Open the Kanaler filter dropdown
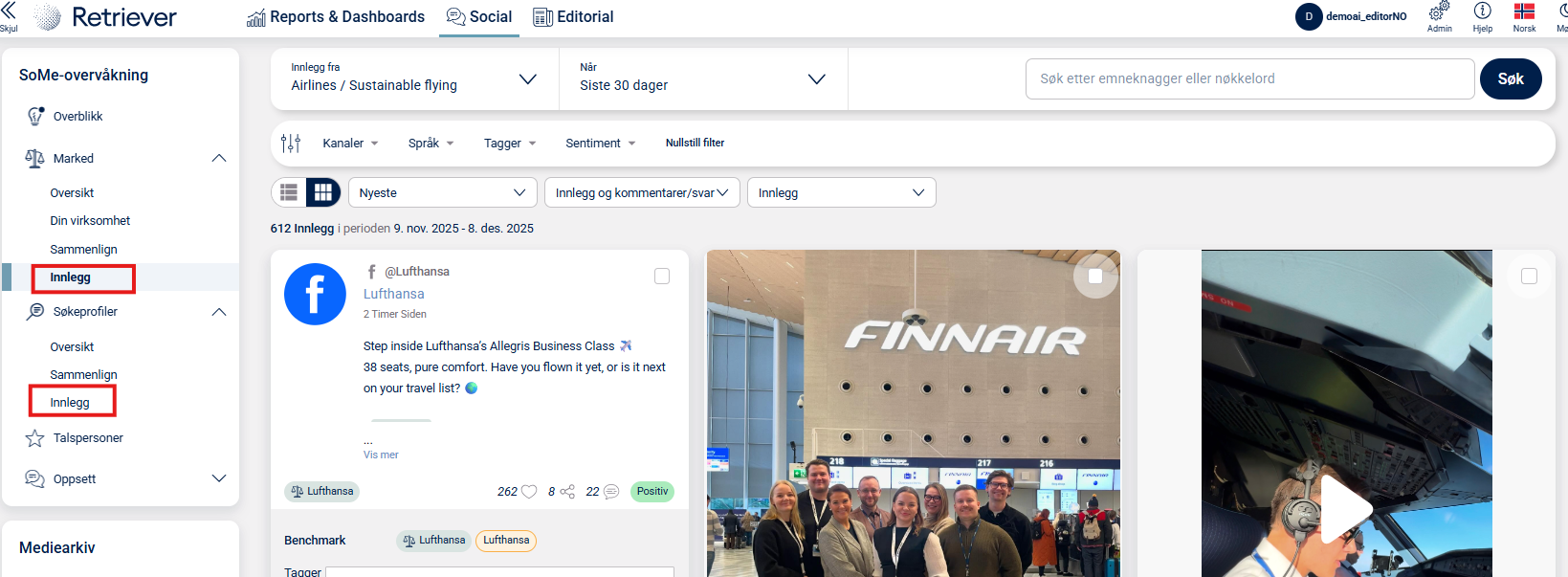Viewport: 1568px width, 577px height. [x=350, y=144]
